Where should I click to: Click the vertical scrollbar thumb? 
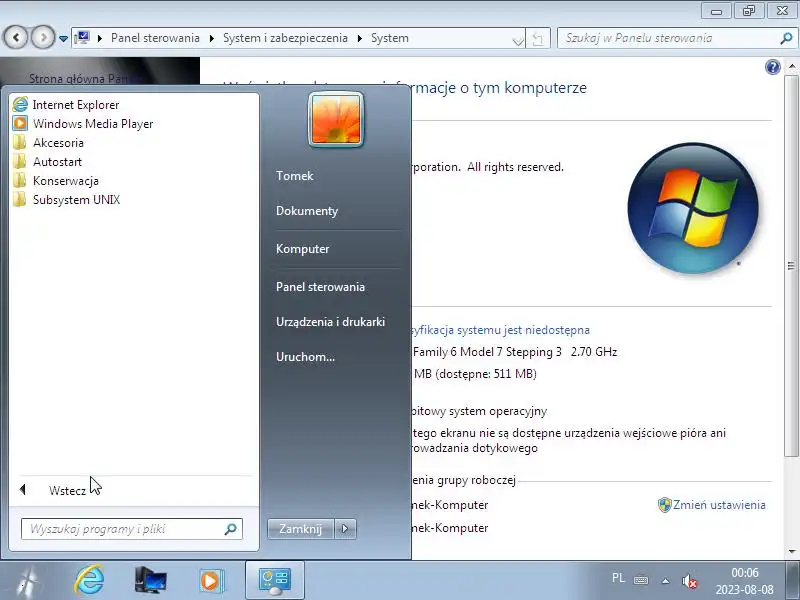point(791,265)
